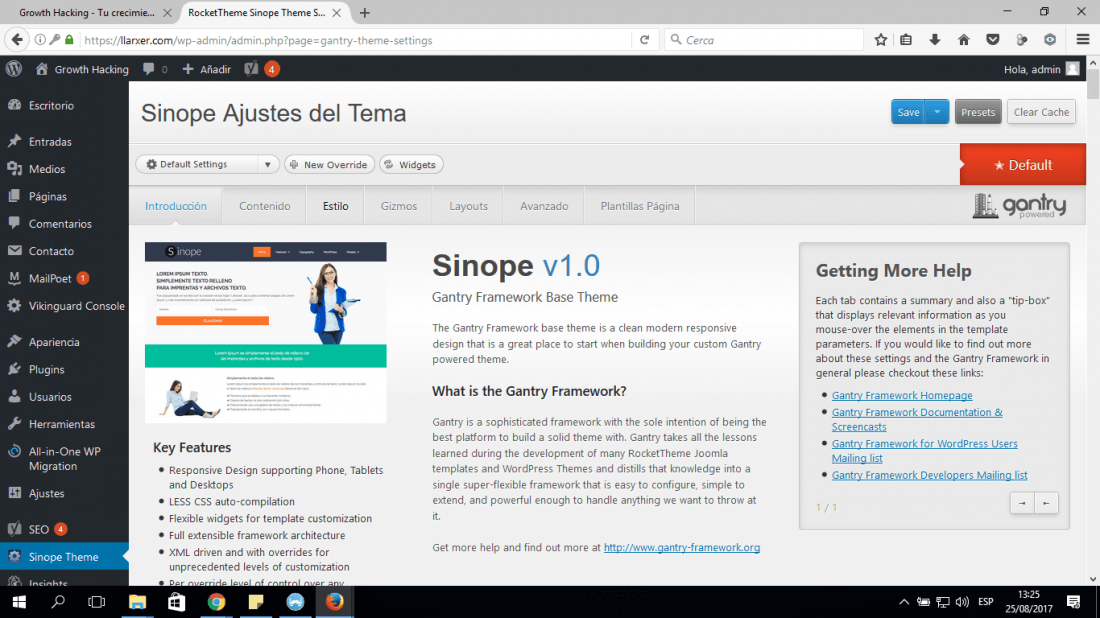Screen dimensions: 1100x618
Task: Open Sinope Theme sidebar item
Action: 65,556
